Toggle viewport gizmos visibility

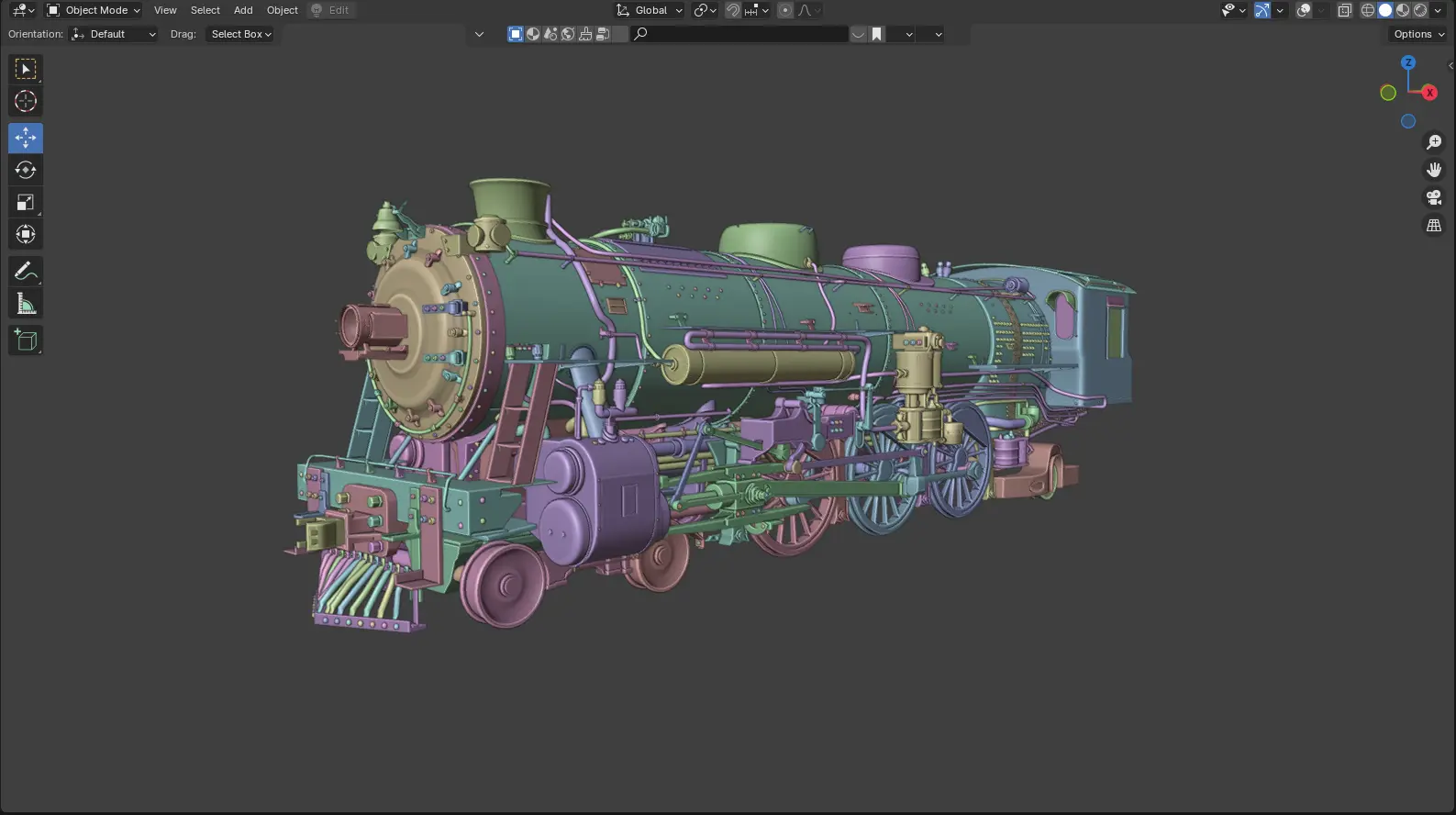[x=1262, y=10]
